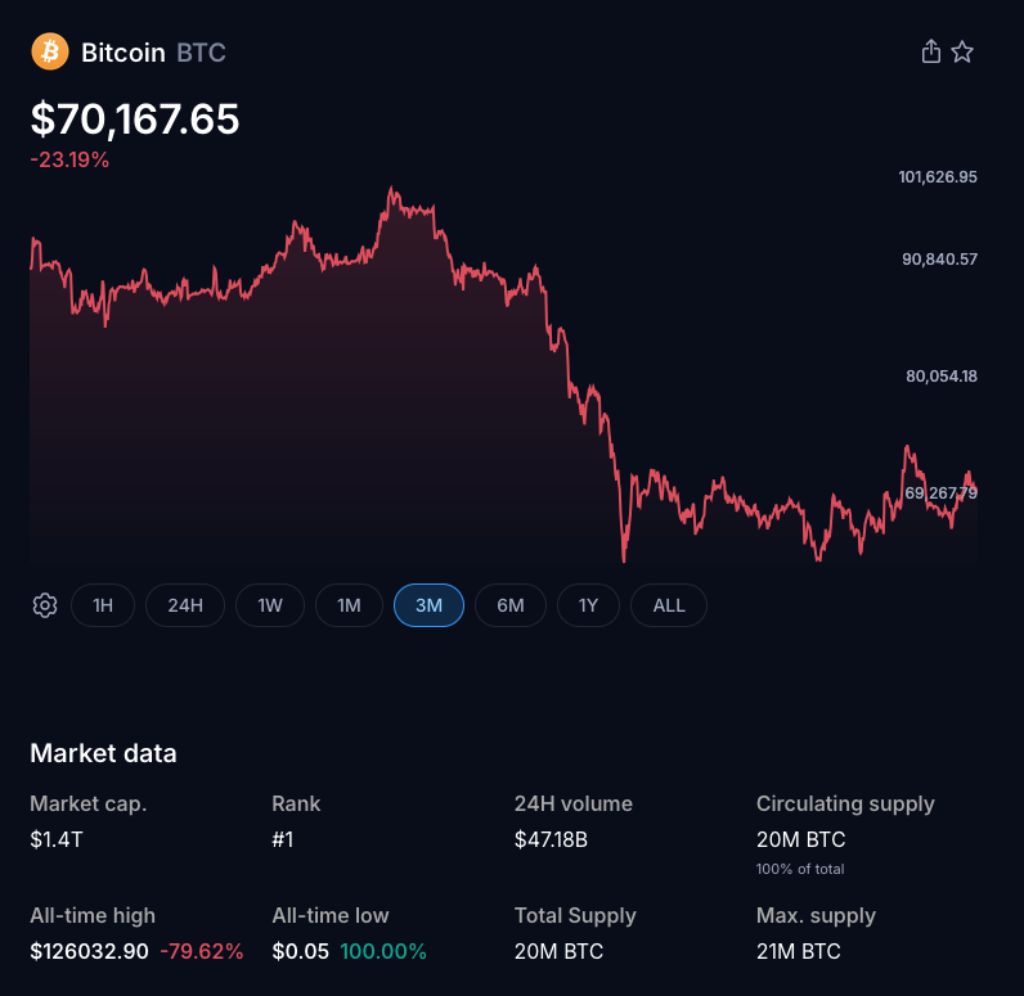Open the chart settings gear
Screen dimensions: 1024x996
click(44, 605)
